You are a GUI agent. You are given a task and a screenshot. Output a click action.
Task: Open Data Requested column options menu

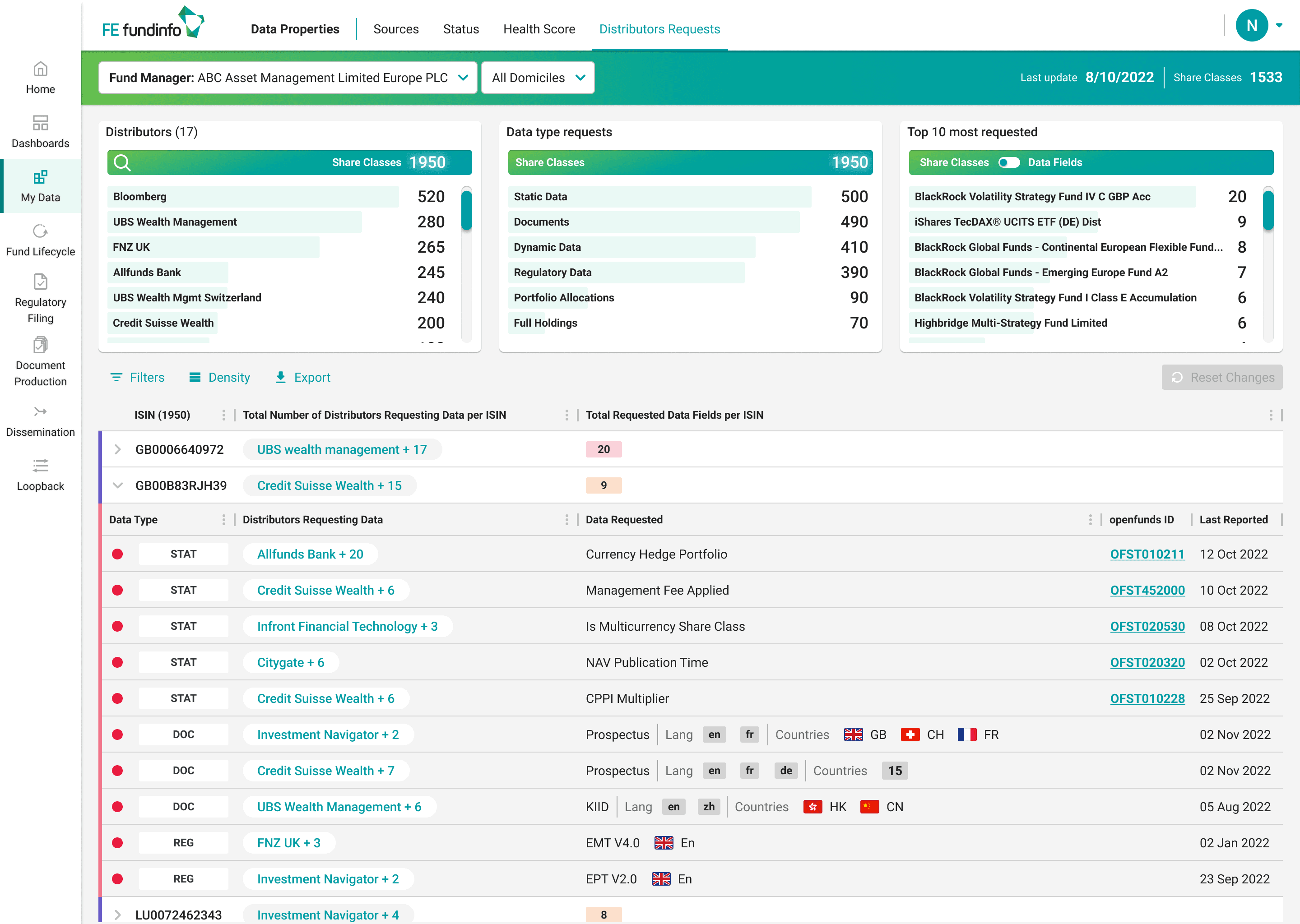[1090, 519]
